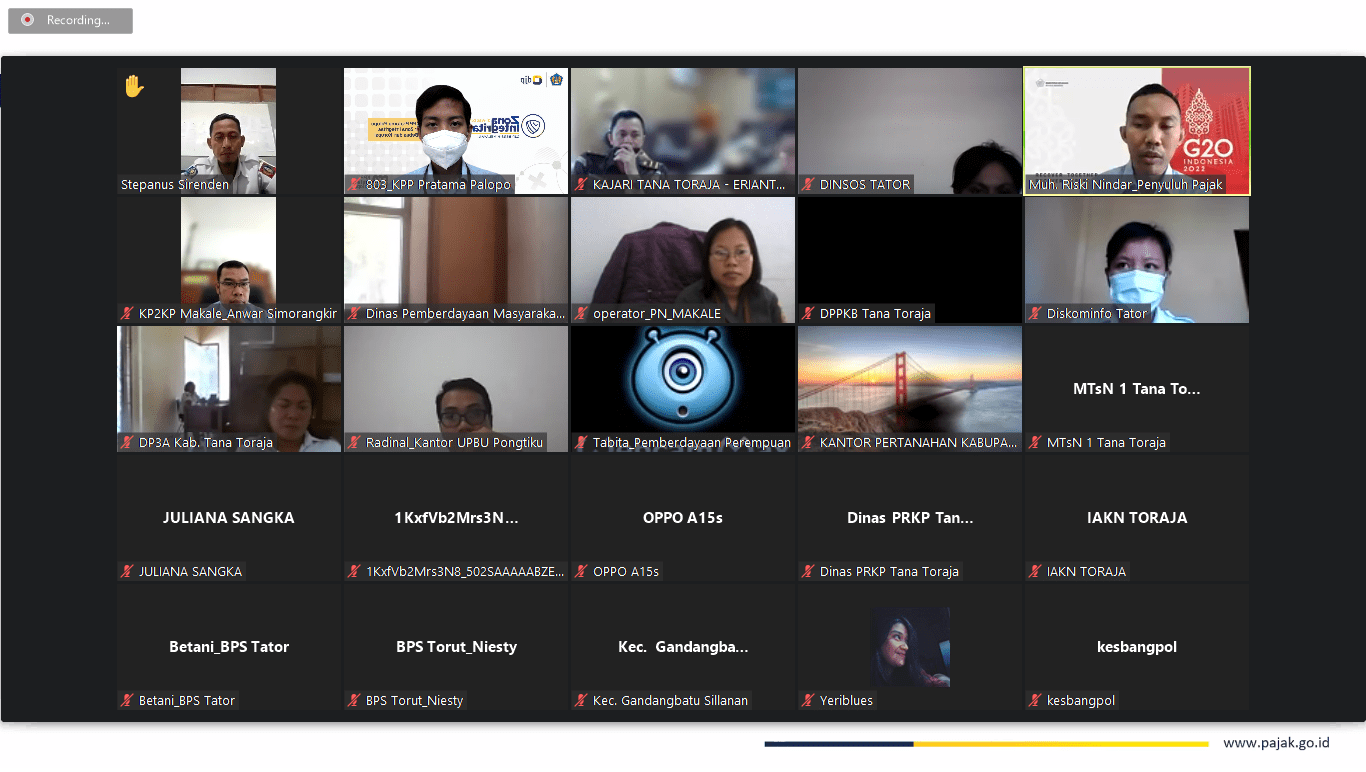The height and width of the screenshot is (772, 1366).
Task: Open the www.pajak.go.id link
Action: [x=1276, y=743]
